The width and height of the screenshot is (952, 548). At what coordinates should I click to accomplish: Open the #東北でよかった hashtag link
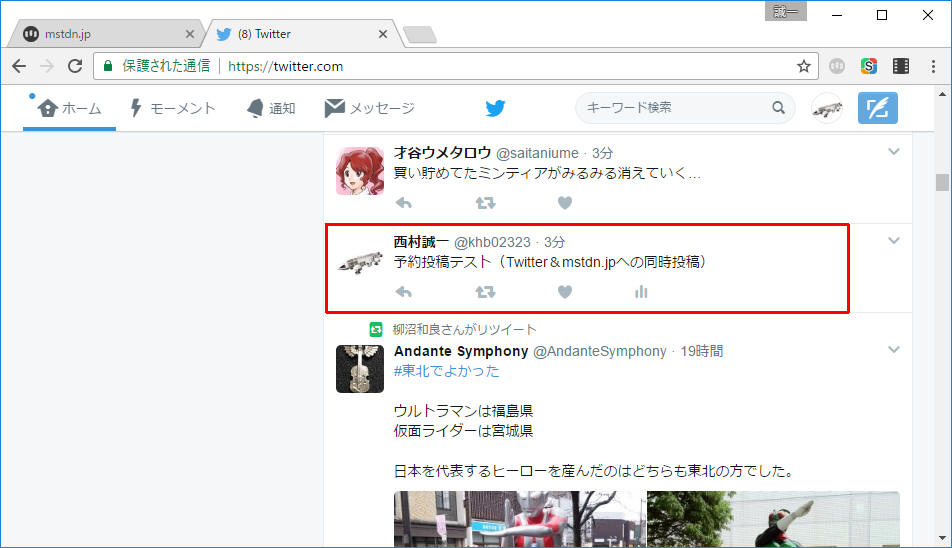click(446, 371)
